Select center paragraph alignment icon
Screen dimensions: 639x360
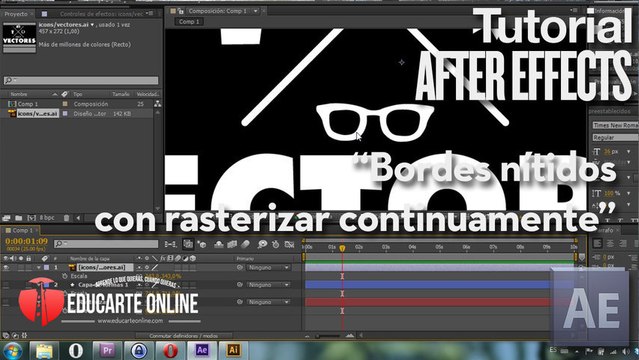click(610, 243)
